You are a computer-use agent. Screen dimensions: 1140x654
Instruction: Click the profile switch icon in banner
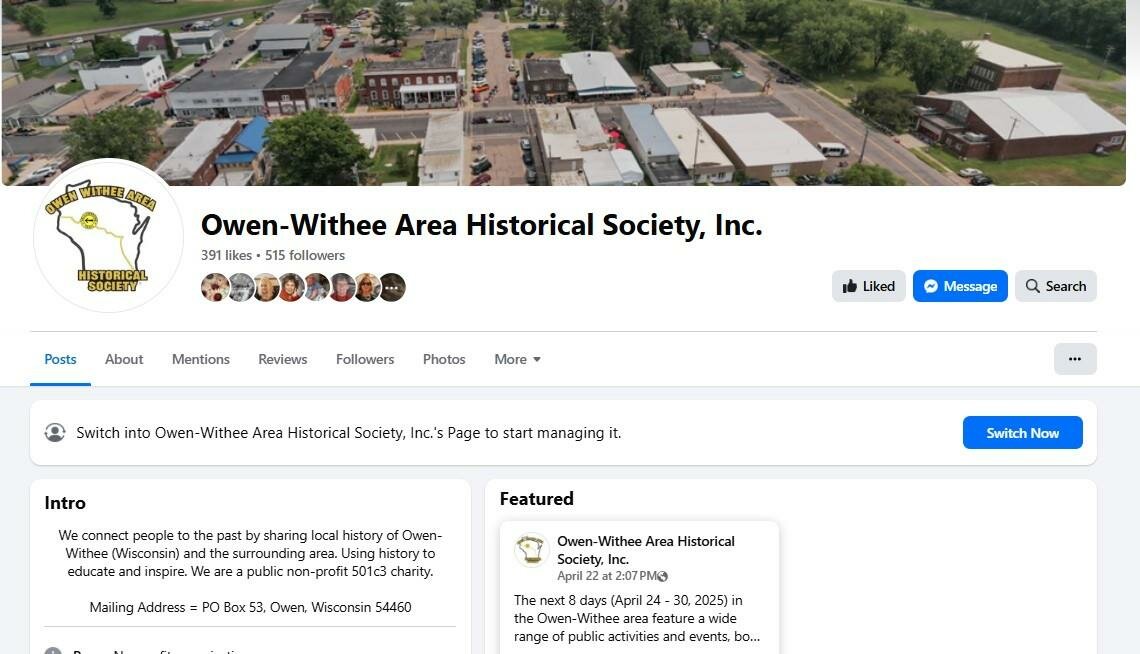(x=55, y=432)
